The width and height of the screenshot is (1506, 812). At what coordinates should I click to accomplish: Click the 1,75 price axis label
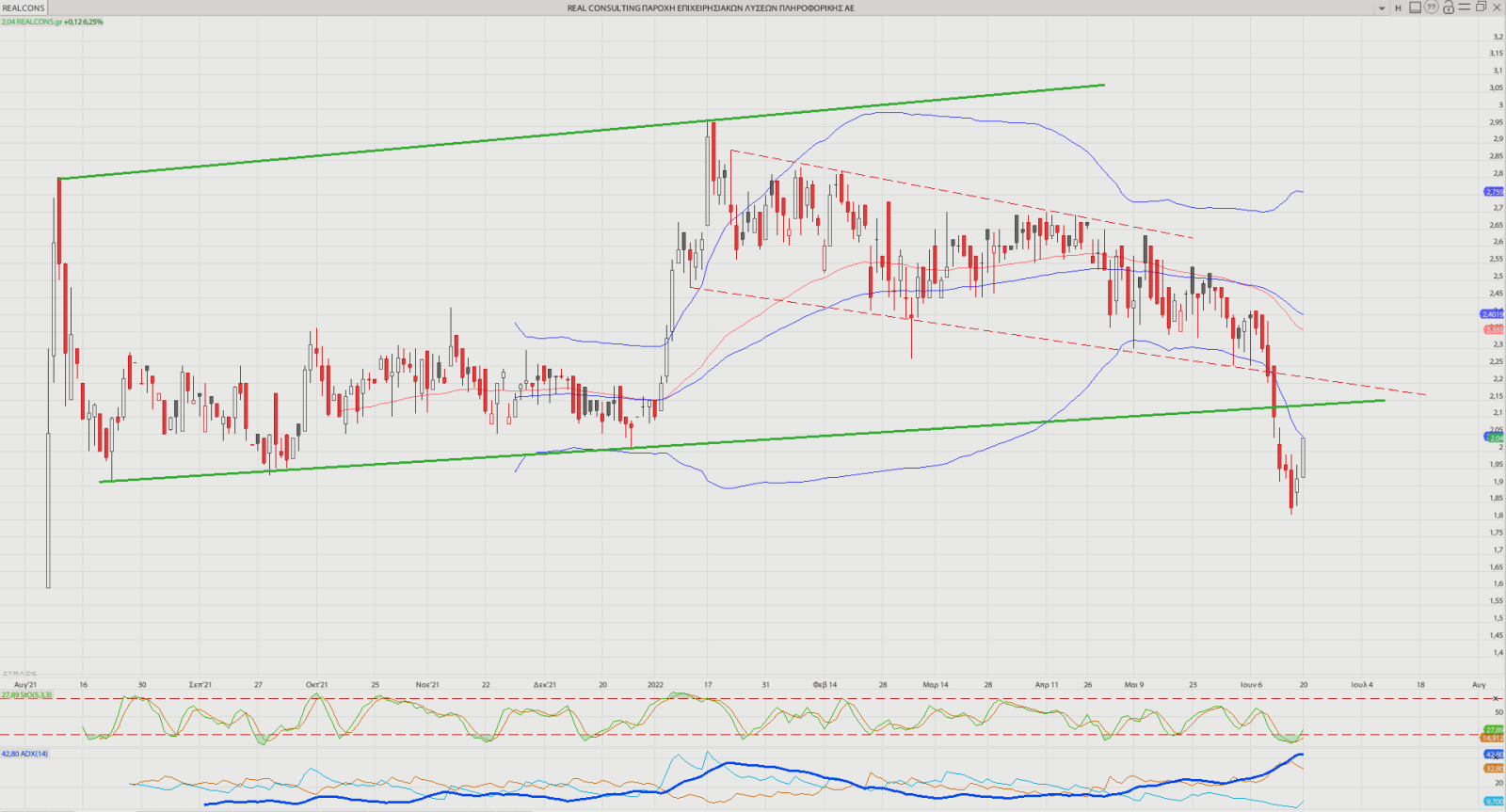point(1496,533)
